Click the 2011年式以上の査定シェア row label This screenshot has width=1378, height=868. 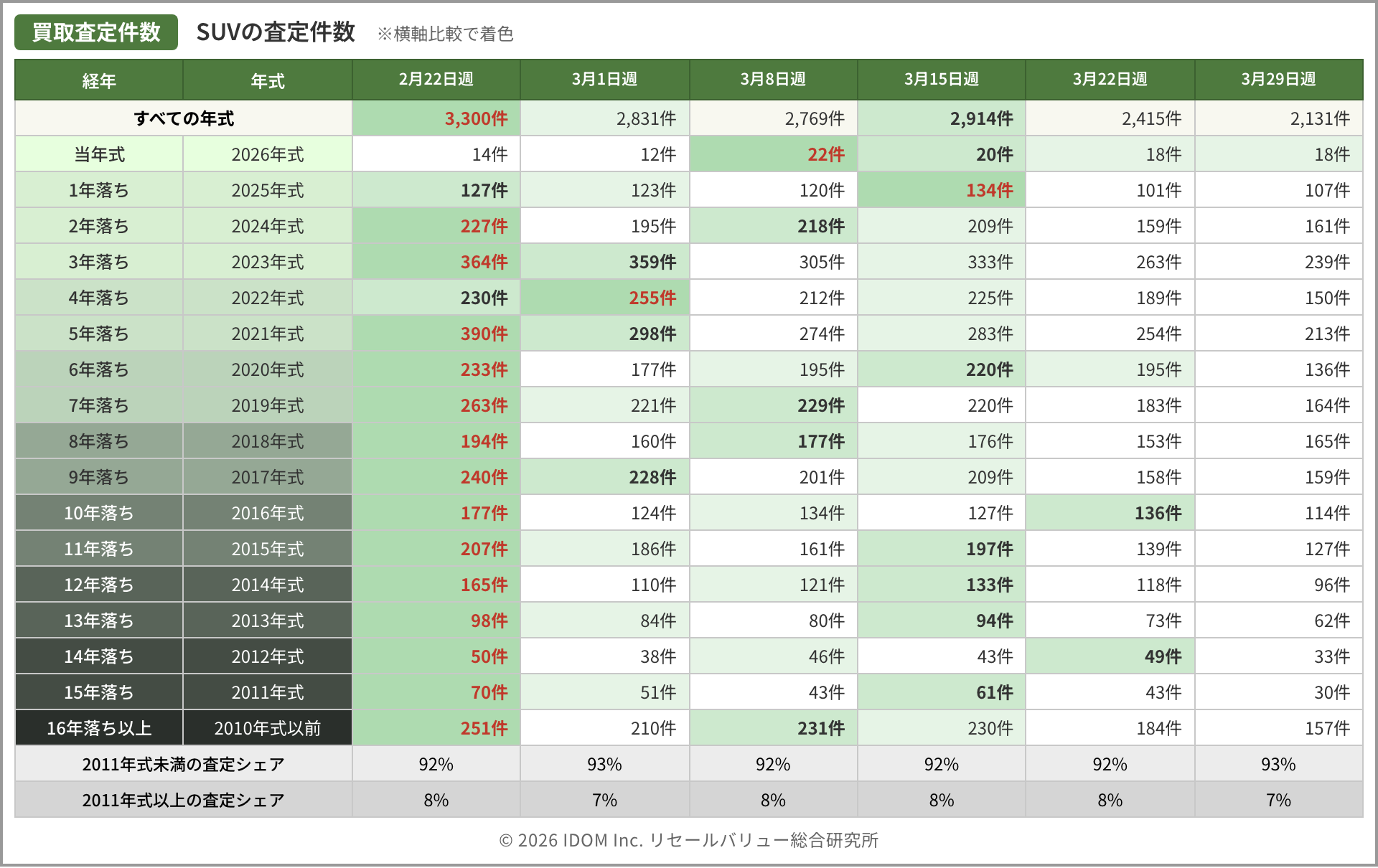coord(184,800)
